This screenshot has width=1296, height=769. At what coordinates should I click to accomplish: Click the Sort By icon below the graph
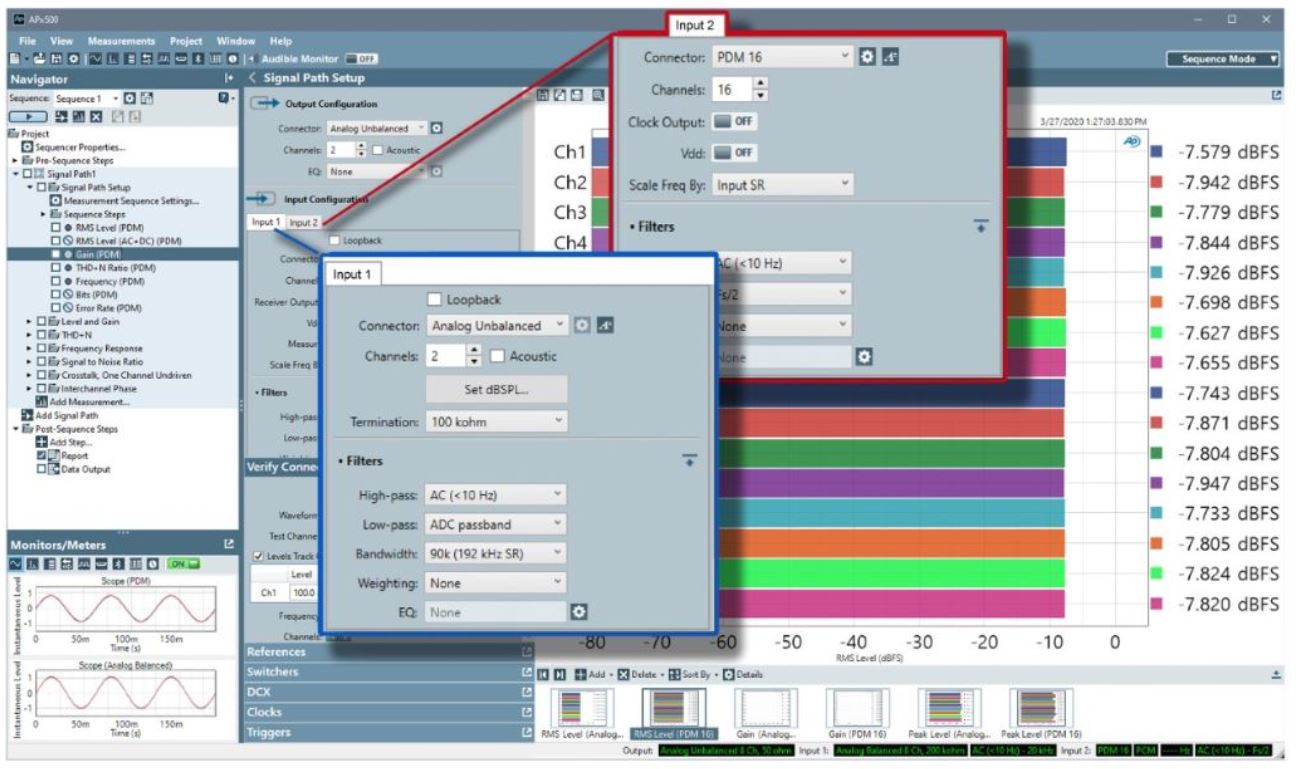pos(674,676)
